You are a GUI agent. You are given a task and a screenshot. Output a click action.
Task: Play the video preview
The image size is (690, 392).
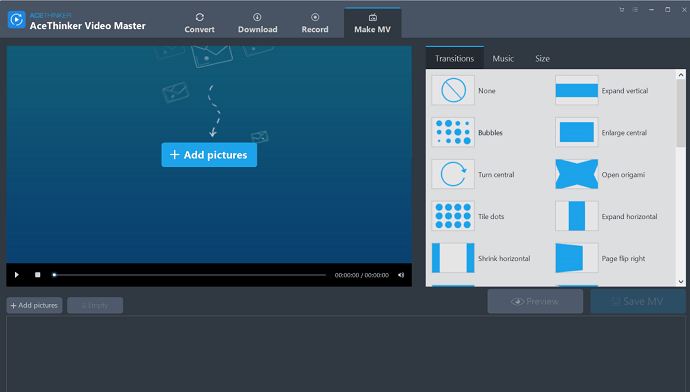17,275
